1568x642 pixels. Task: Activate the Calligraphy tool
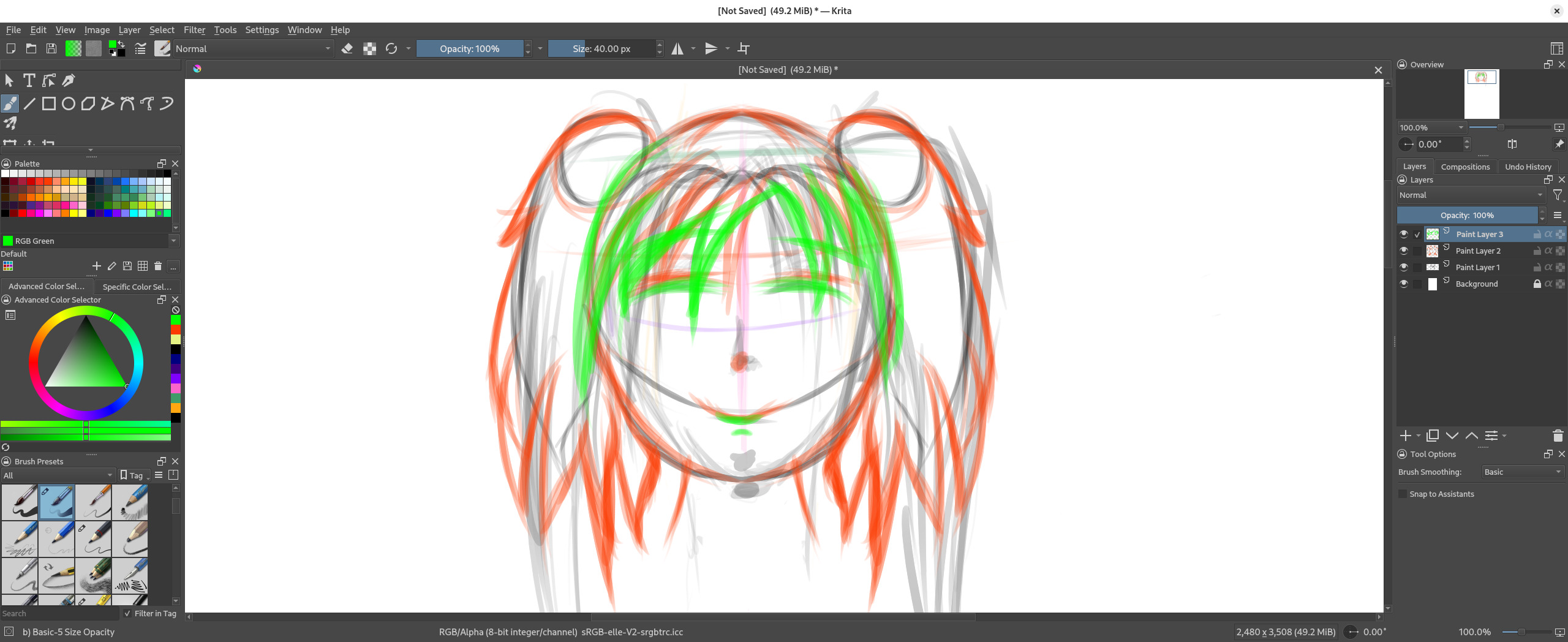coord(69,80)
